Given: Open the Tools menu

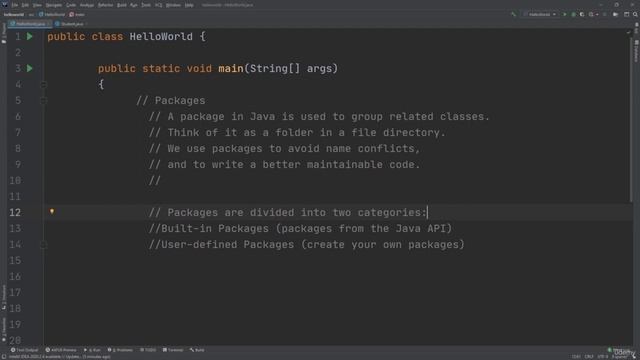Looking at the screenshot, I should click(x=146, y=5).
